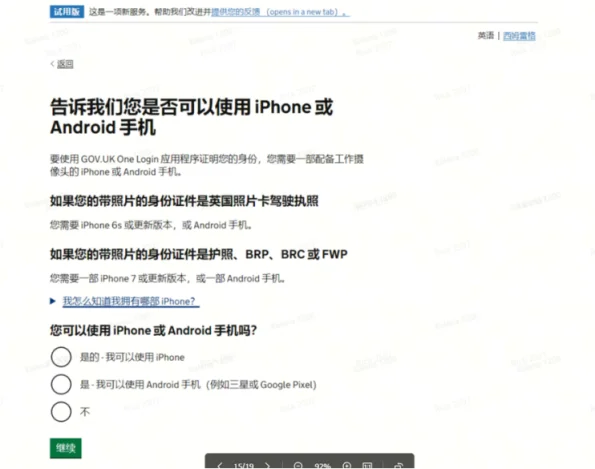595x469 pixels.
Task: Go to previous page in viewer toolbar
Action: (220, 465)
